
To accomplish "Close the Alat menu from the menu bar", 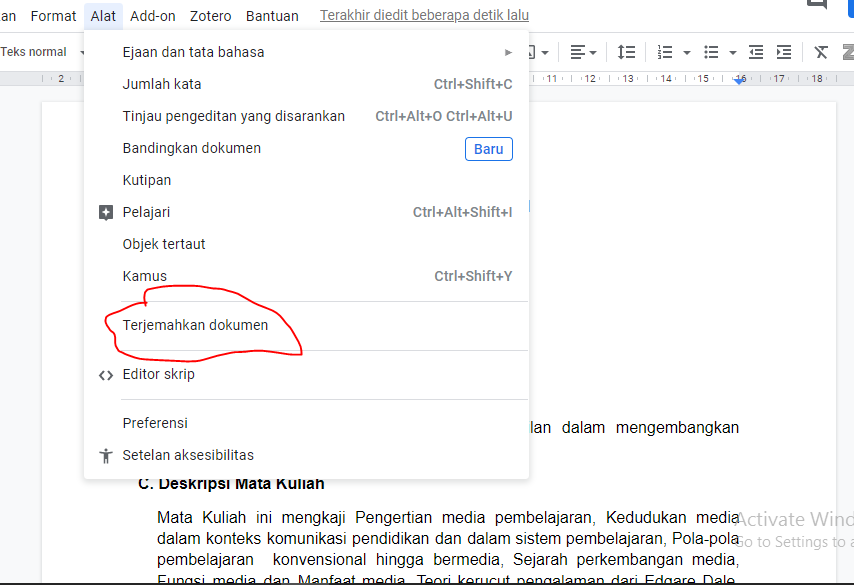I will tap(103, 16).
